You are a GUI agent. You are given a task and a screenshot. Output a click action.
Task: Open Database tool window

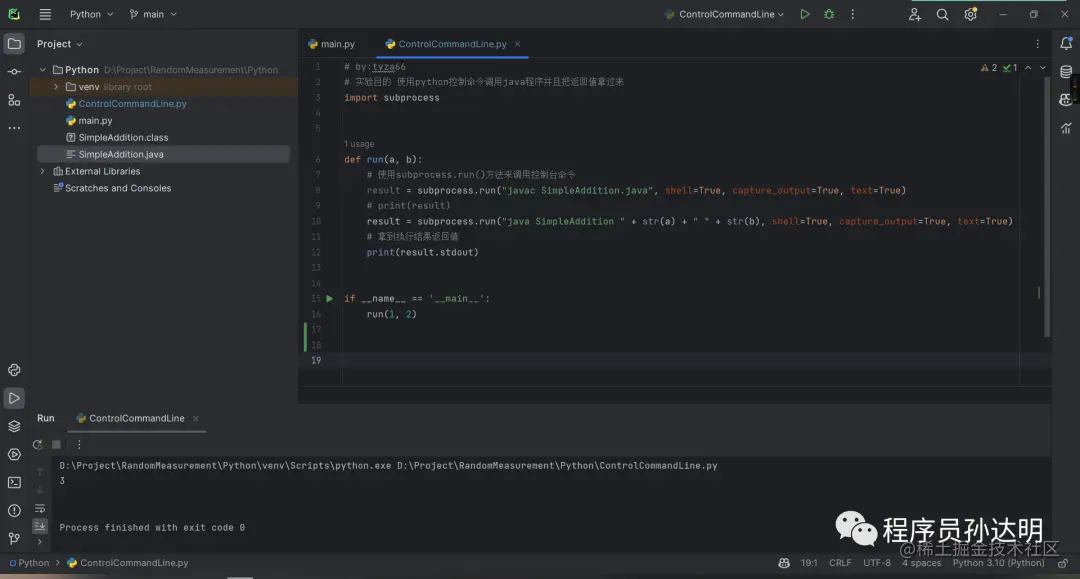(x=1066, y=72)
